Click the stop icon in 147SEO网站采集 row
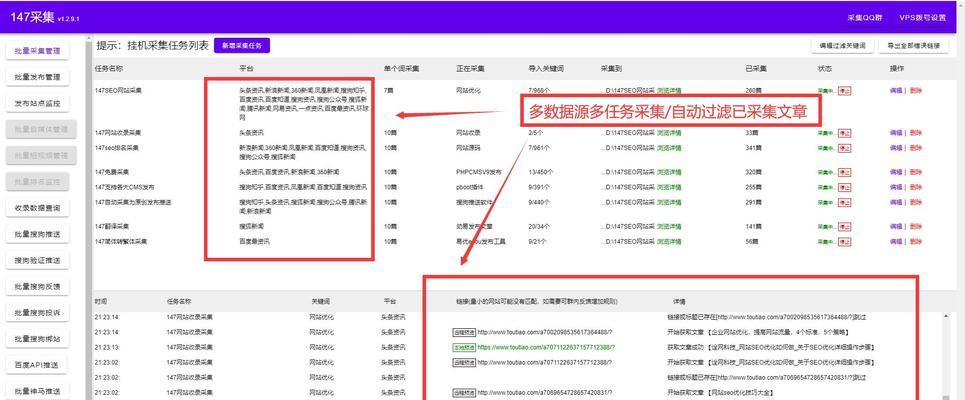The height and width of the screenshot is (400, 965). point(845,90)
